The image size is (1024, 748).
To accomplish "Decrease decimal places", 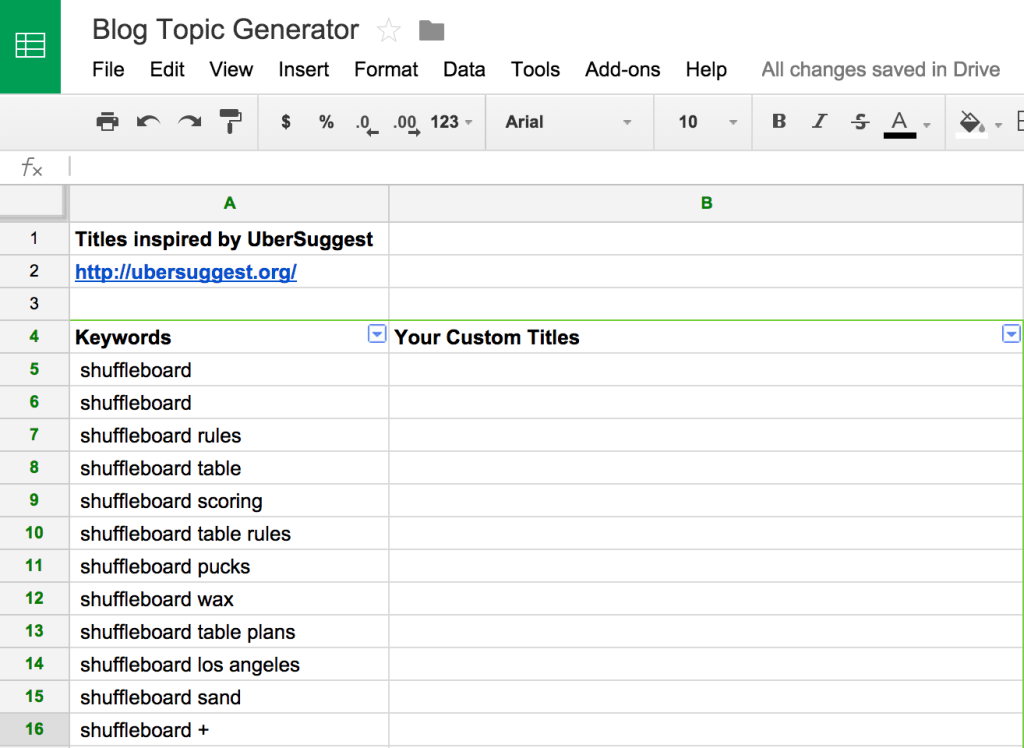I will (x=366, y=123).
